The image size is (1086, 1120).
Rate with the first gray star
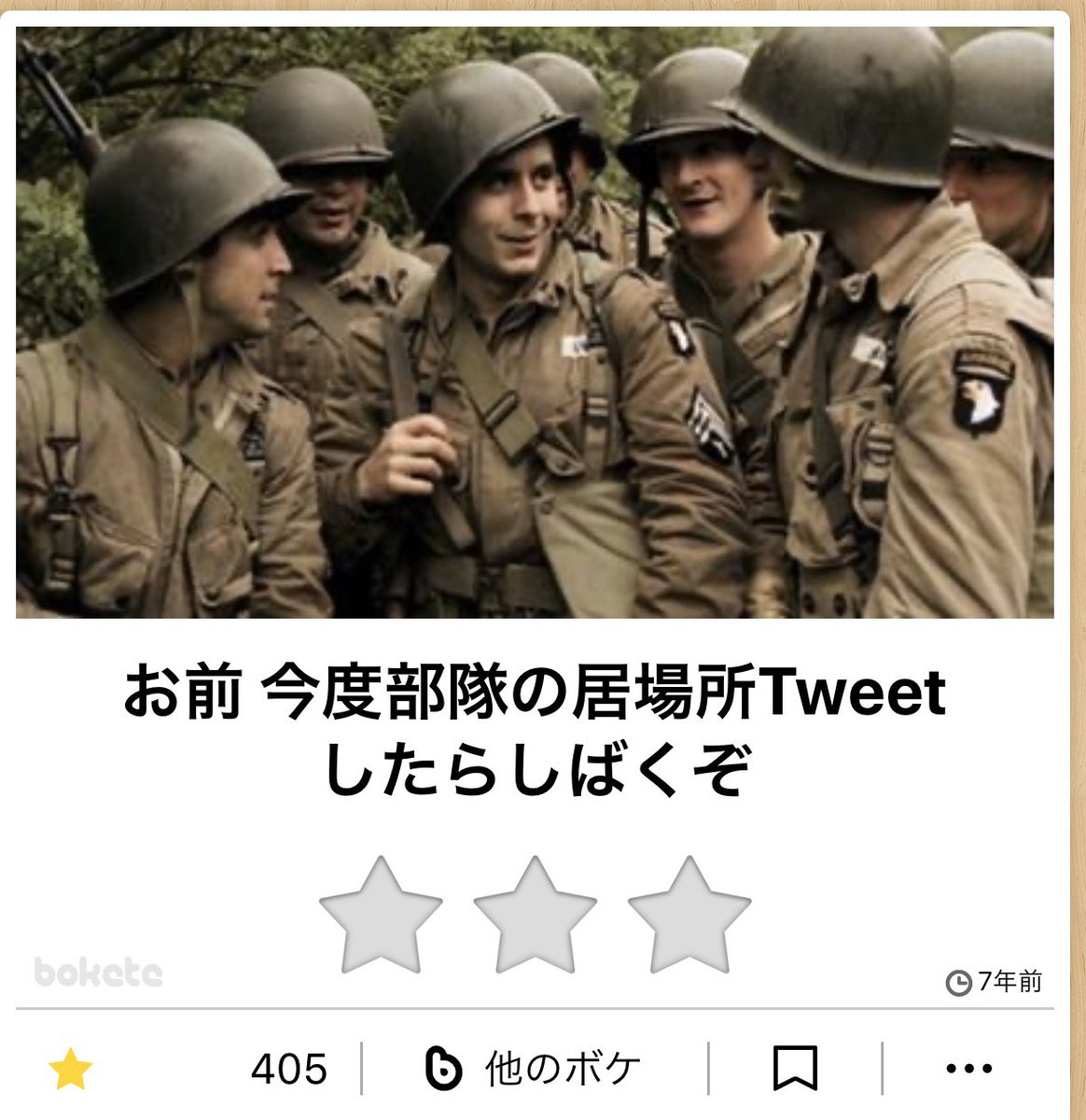(381, 916)
